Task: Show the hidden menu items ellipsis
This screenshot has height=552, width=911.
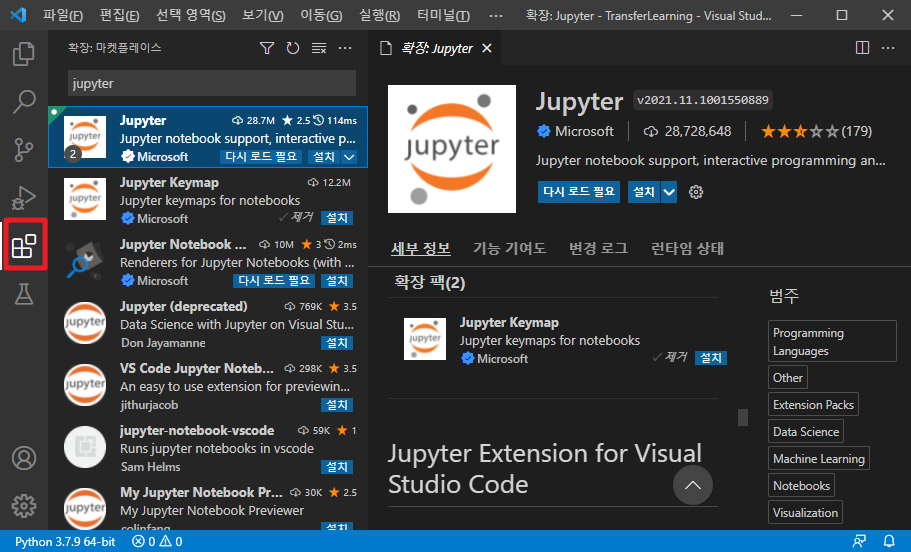Action: [x=496, y=16]
